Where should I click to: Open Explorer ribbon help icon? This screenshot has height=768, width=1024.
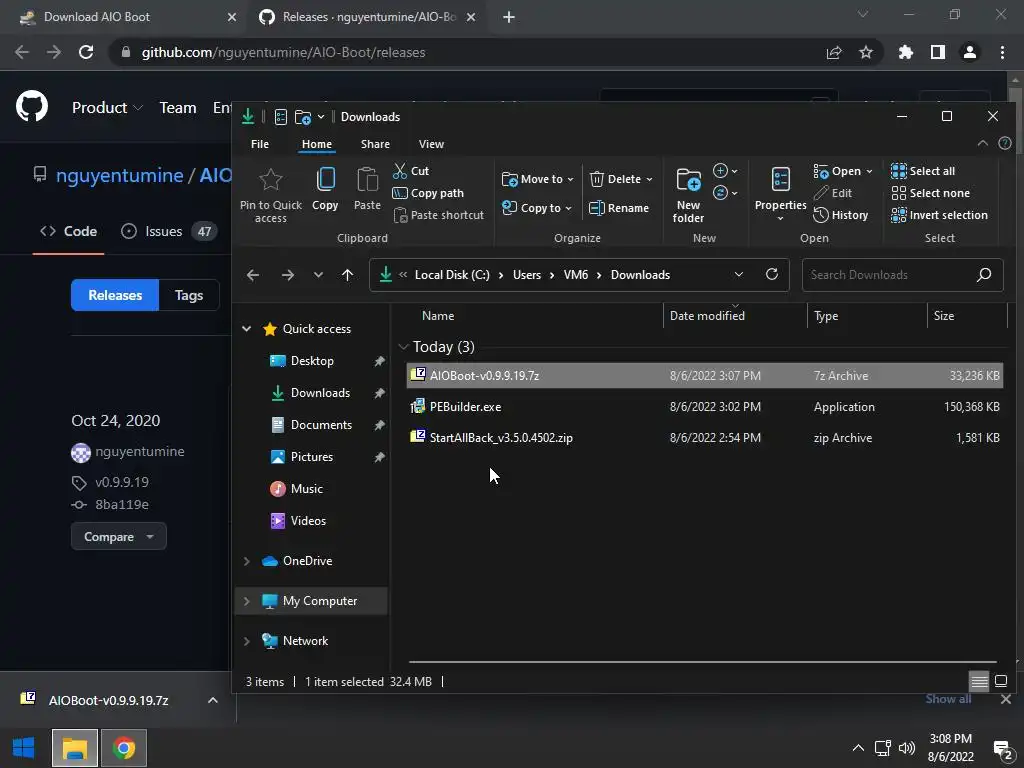point(1005,144)
